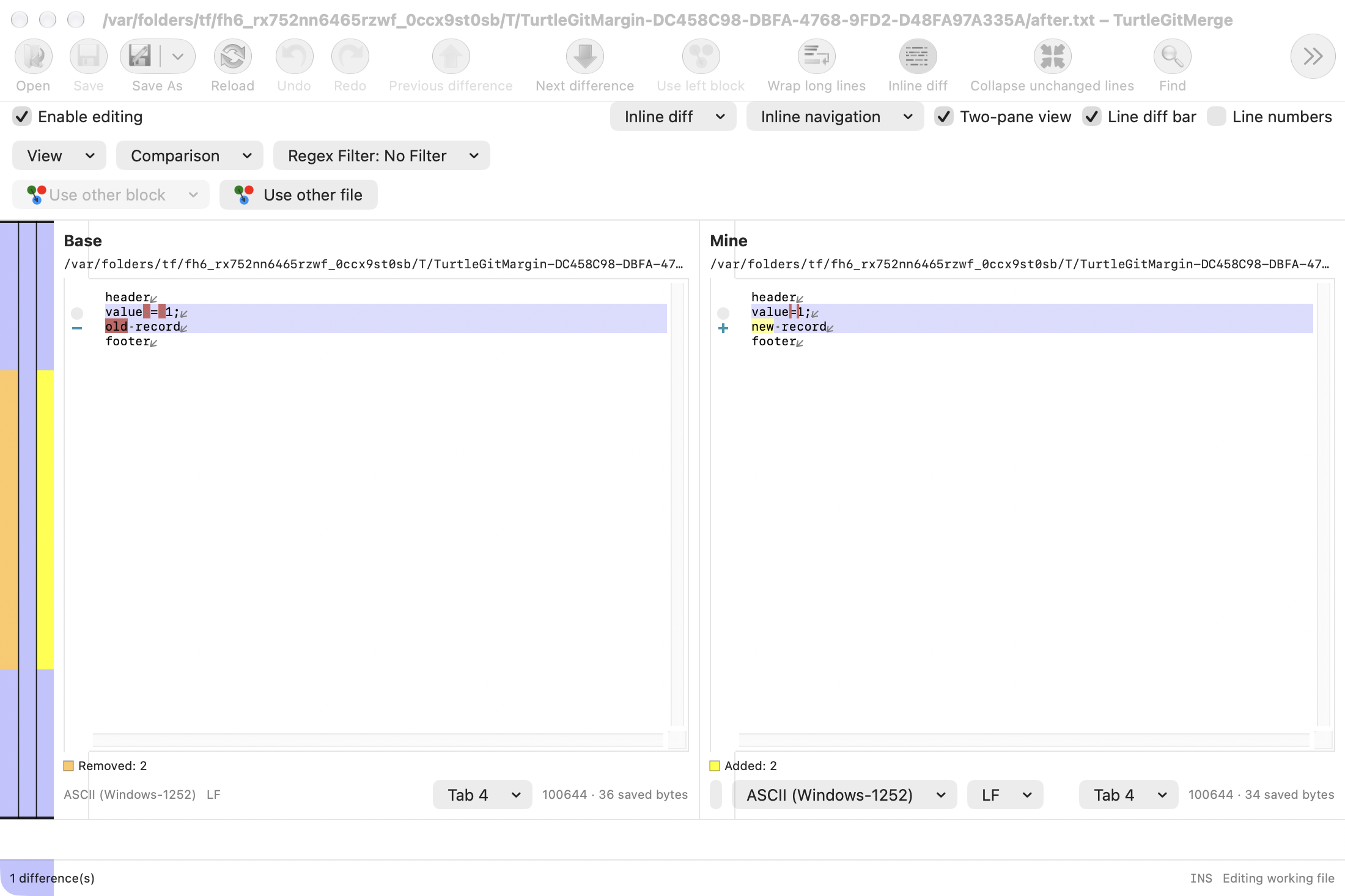
Task: Click the yellow locator bar segment
Action: coord(45,520)
